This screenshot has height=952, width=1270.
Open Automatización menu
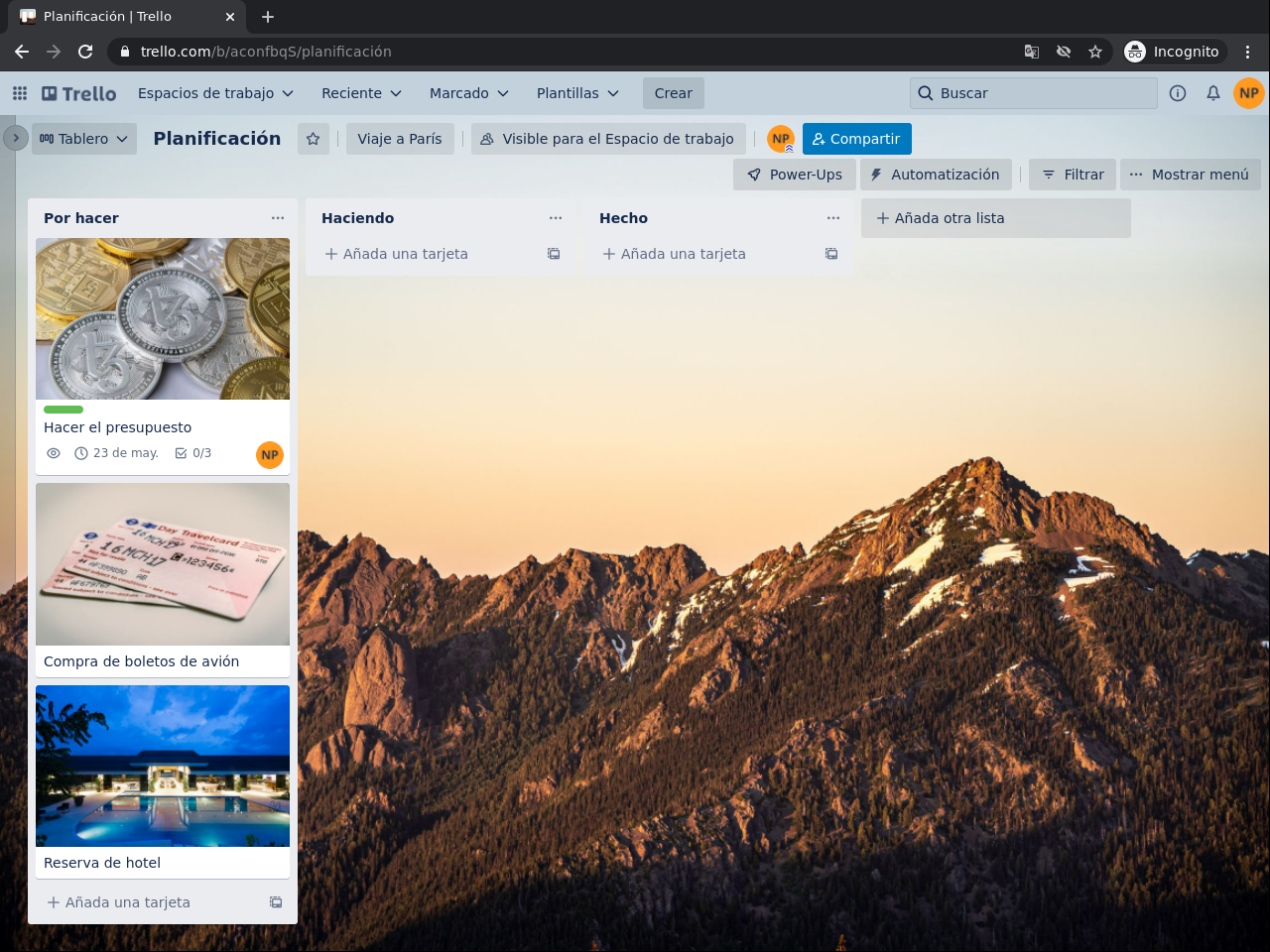click(x=937, y=175)
